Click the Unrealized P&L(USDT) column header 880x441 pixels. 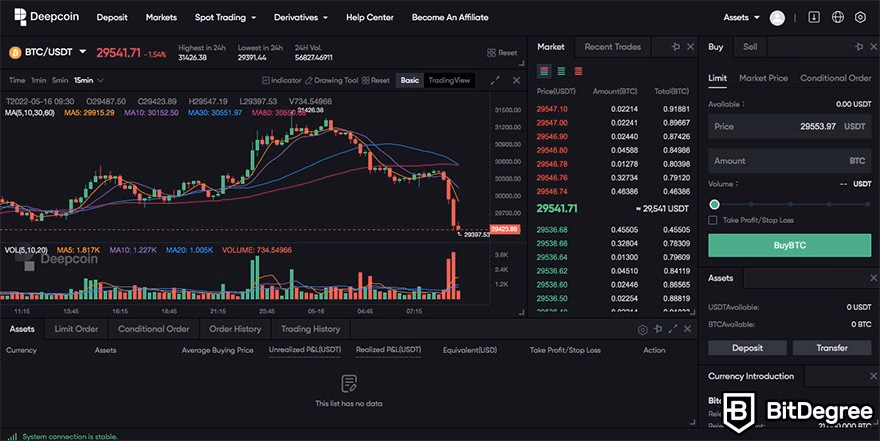click(305, 350)
